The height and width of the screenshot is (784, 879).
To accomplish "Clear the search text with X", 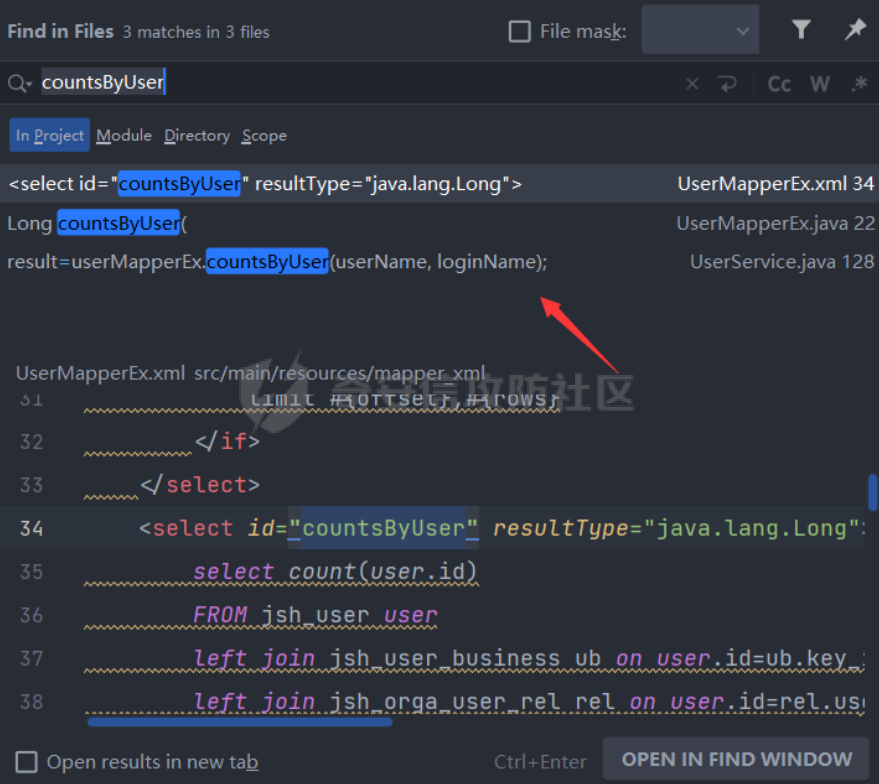I will click(692, 84).
